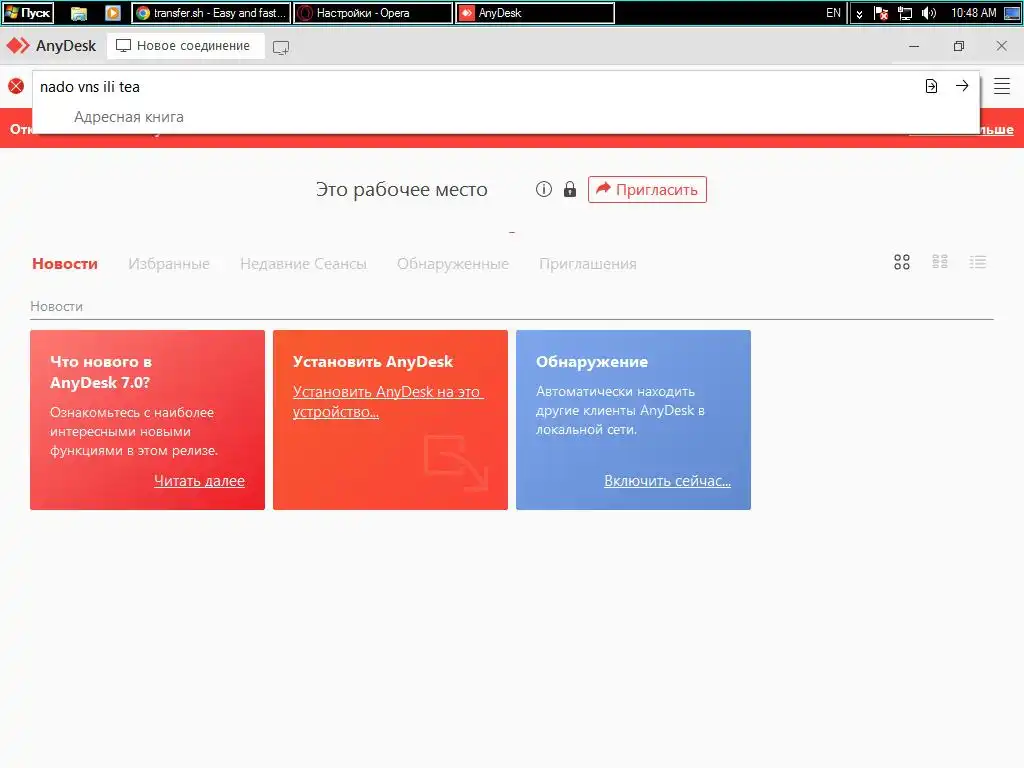Viewport: 1024px width, 768px height.
Task: Click the address input field with text
Action: [477, 87]
